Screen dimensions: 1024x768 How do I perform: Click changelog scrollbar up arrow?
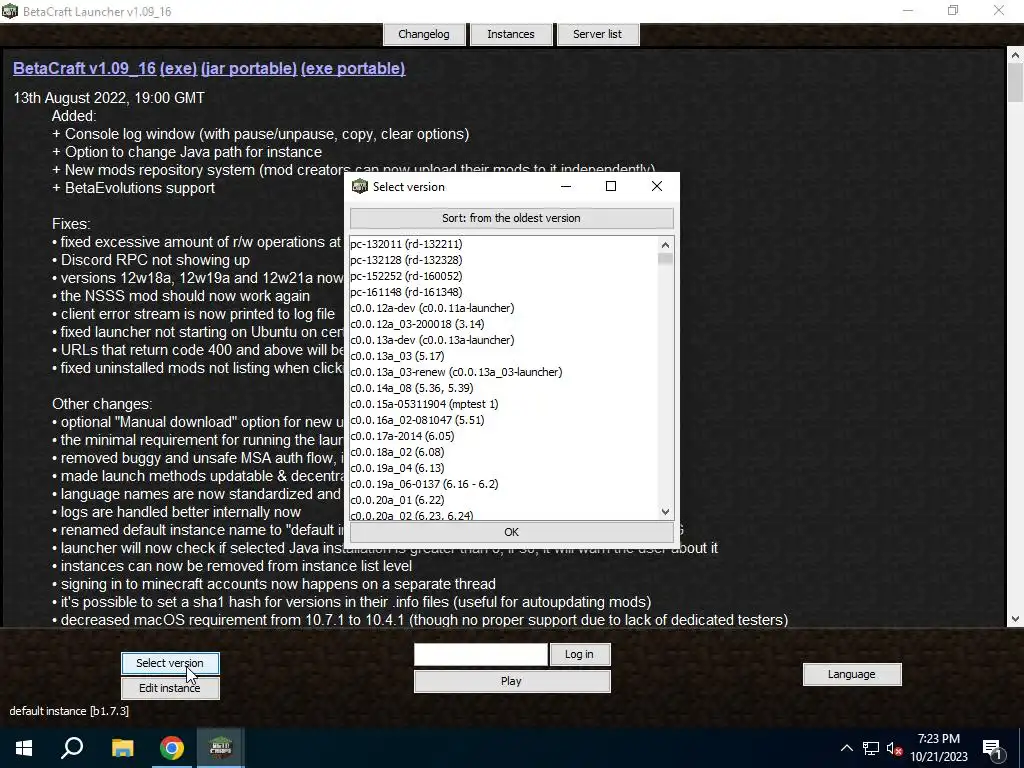click(x=1015, y=56)
